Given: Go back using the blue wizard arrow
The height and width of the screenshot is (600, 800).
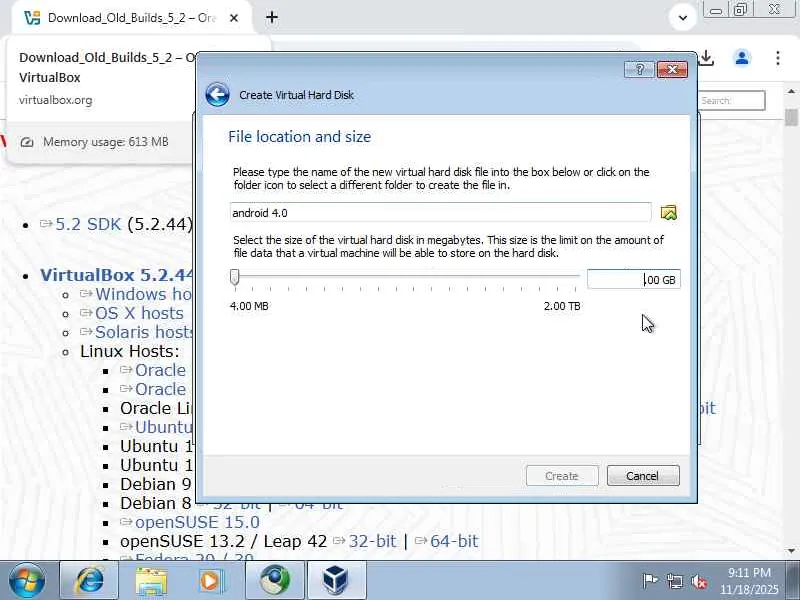Looking at the screenshot, I should [217, 95].
